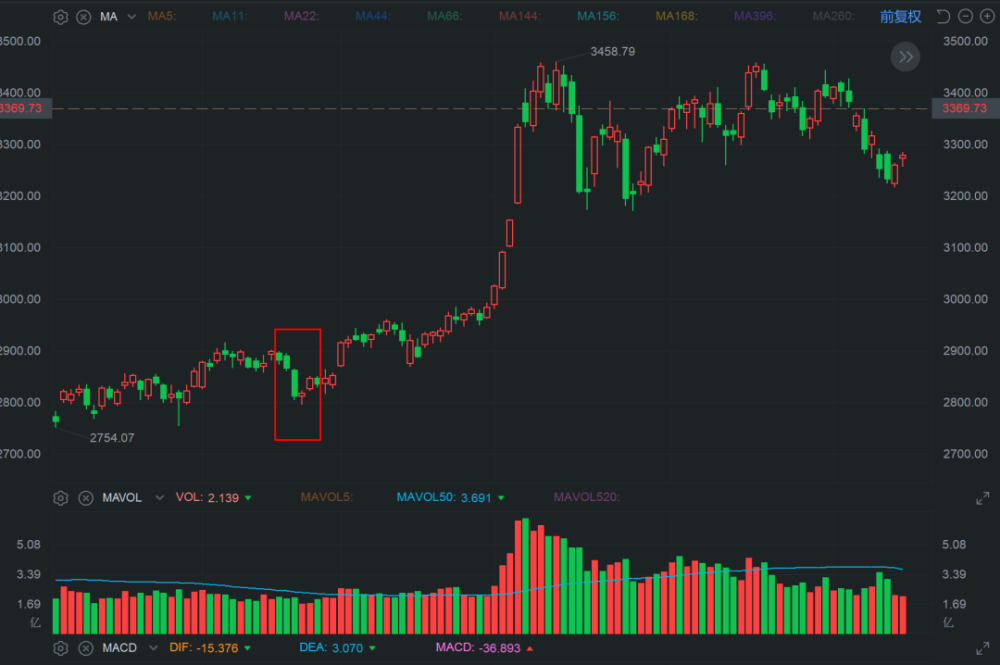Expand the MACD indicator dropdown
Viewport: 1000px width, 665px height.
153,648
